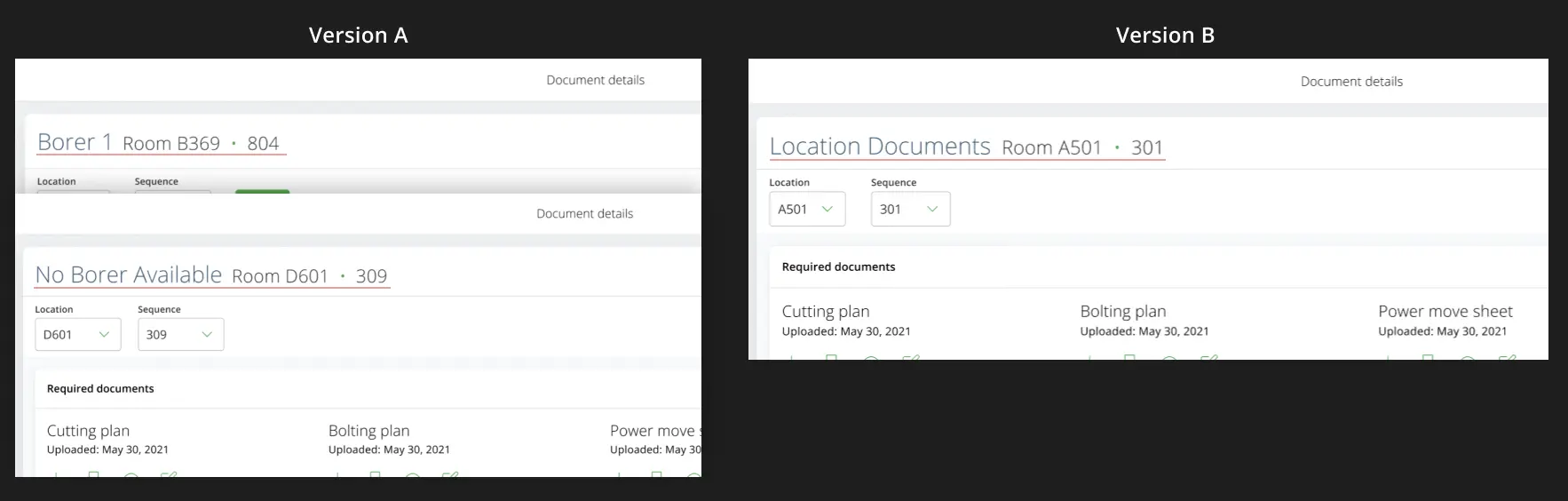Open the D601 Location dropdown
1568x501 pixels.
[77, 335]
